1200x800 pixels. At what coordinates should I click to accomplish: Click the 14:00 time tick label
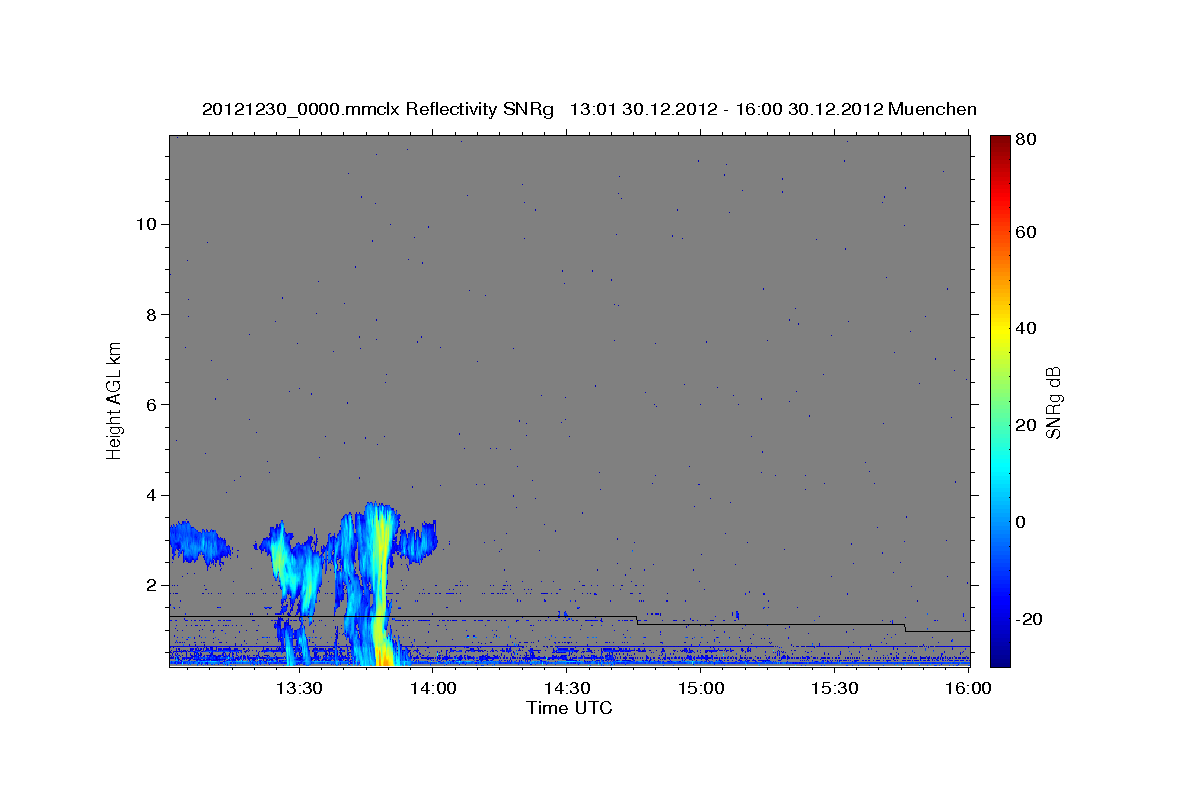(x=433, y=688)
